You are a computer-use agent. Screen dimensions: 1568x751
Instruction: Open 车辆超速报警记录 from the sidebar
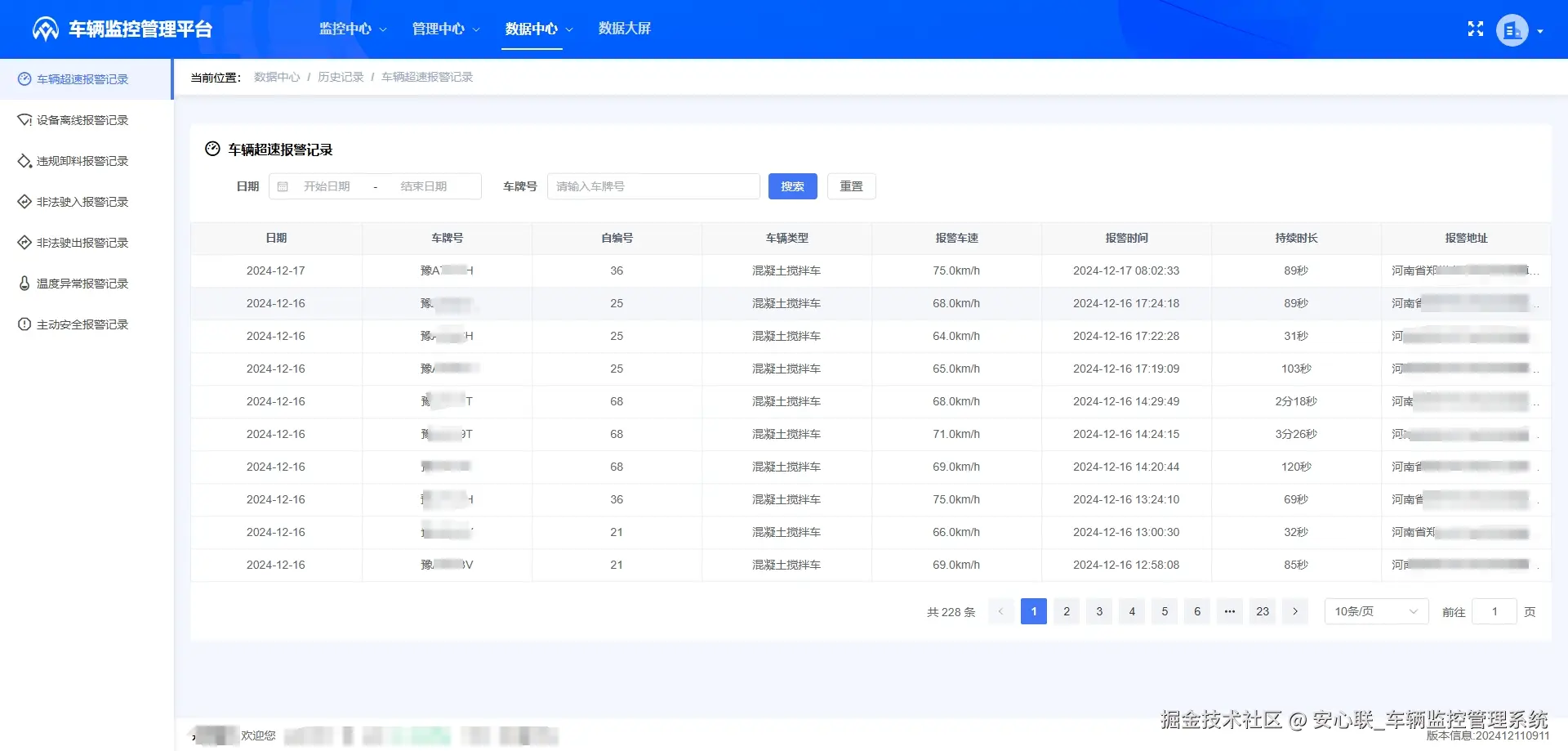tap(79, 78)
